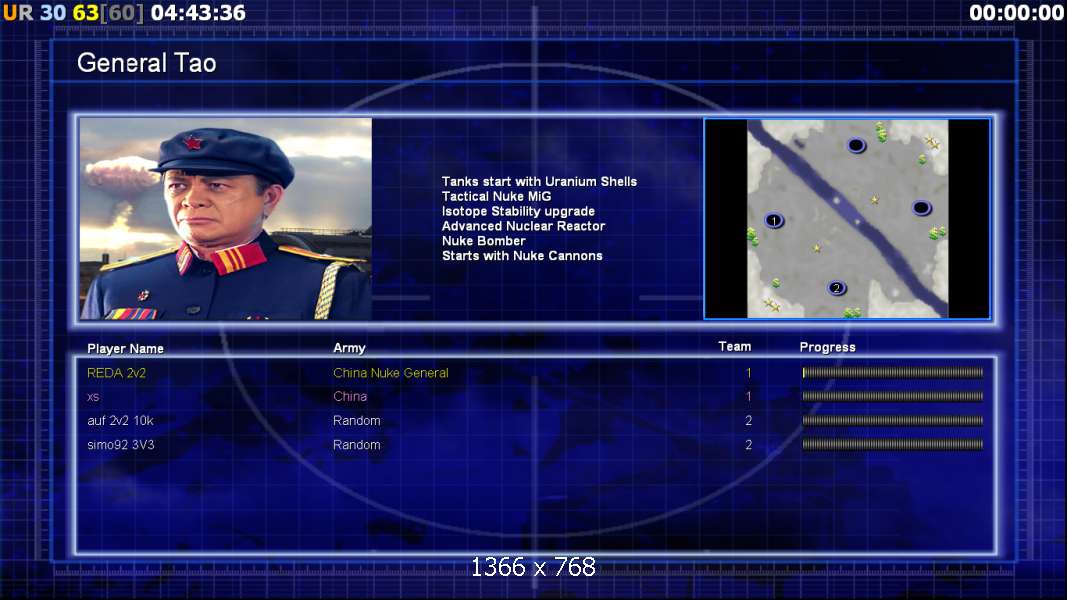Click the General Tao title text
The image size is (1067, 600).
146,63
